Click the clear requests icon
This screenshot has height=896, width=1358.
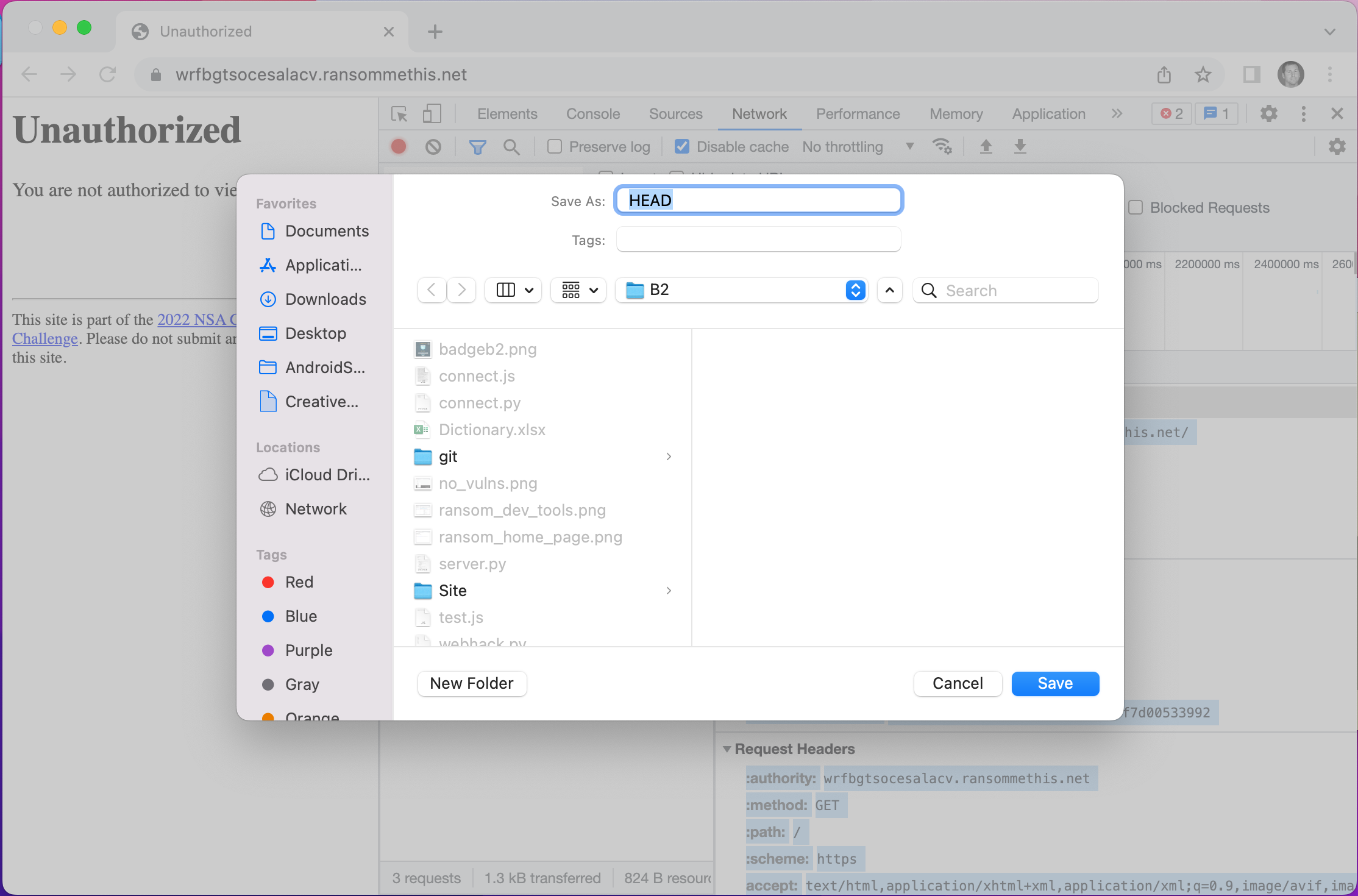pyautogui.click(x=432, y=147)
